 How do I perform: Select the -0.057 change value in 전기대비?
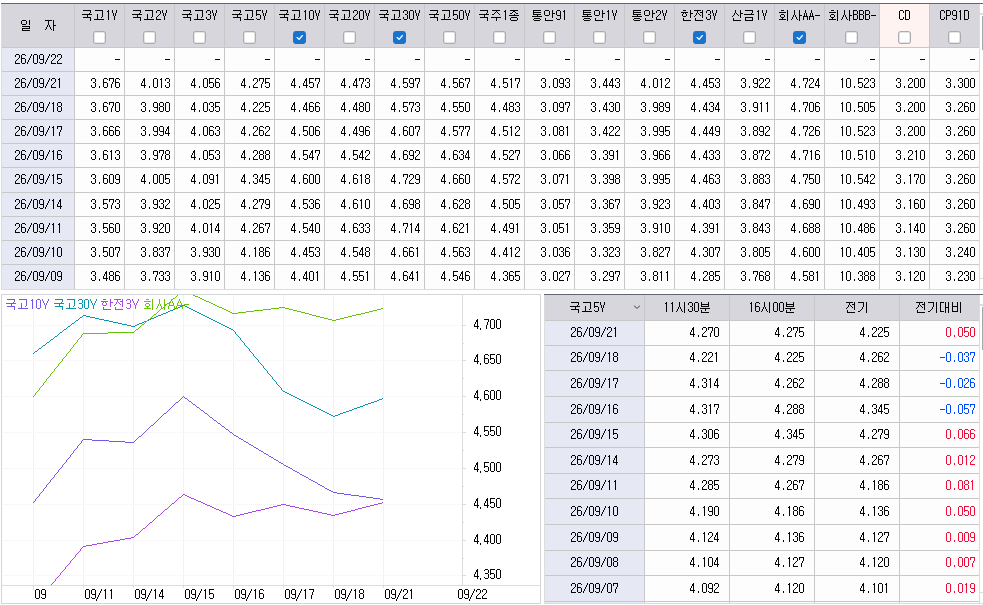(957, 409)
